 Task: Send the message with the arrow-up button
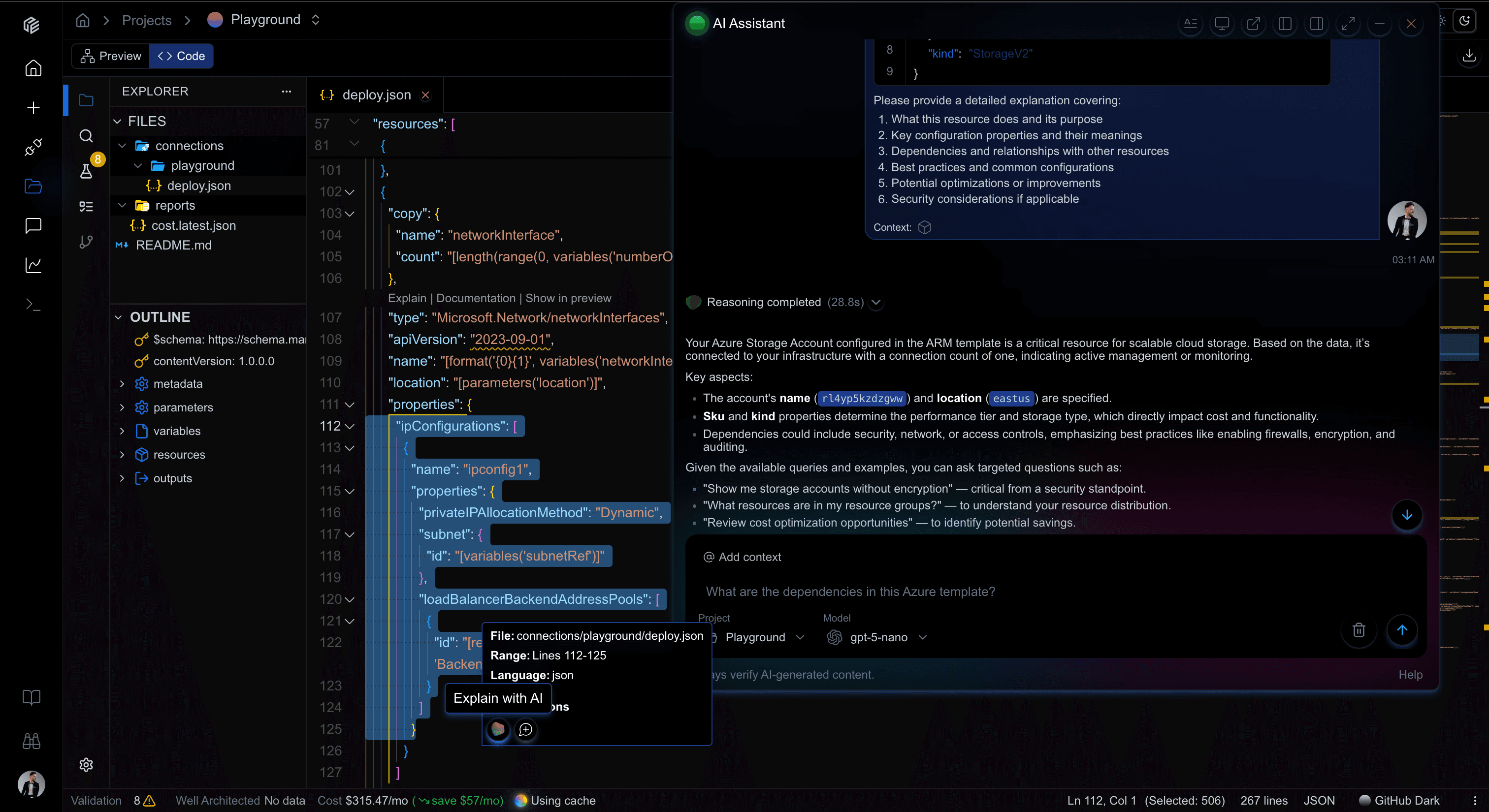point(1402,629)
